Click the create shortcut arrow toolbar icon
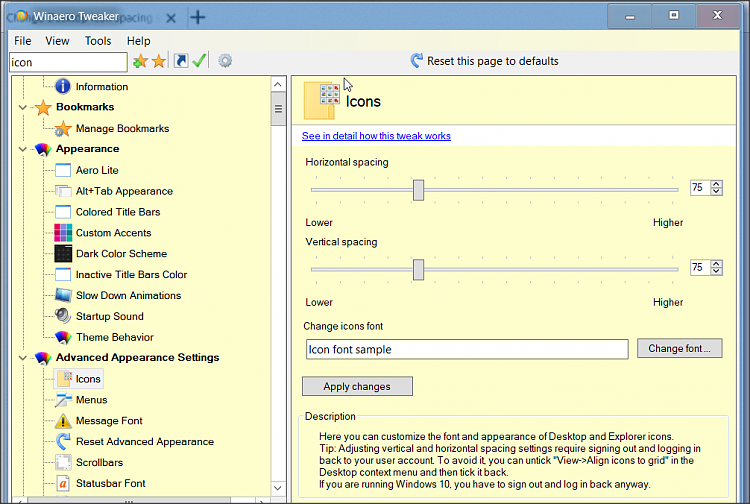The width and height of the screenshot is (750, 504). pyautogui.click(x=181, y=61)
